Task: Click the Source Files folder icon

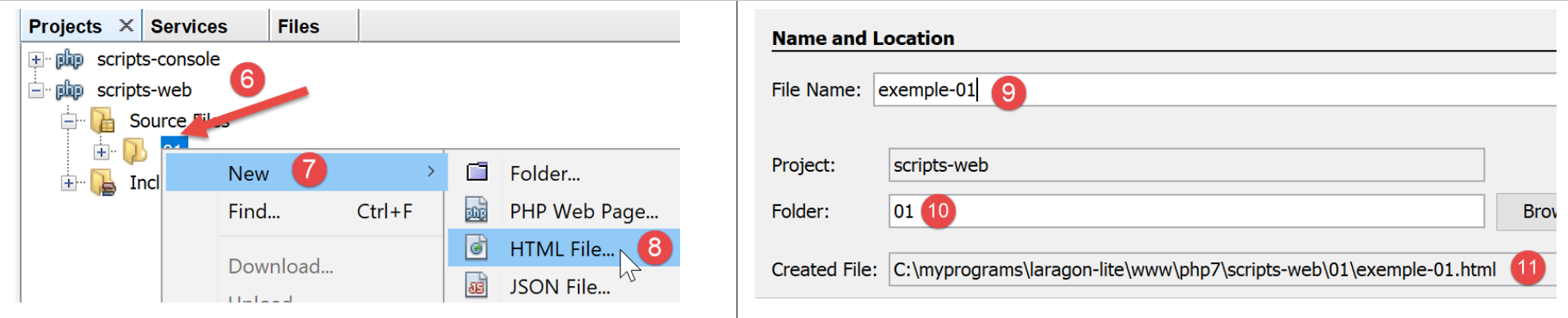Action: tap(102, 120)
